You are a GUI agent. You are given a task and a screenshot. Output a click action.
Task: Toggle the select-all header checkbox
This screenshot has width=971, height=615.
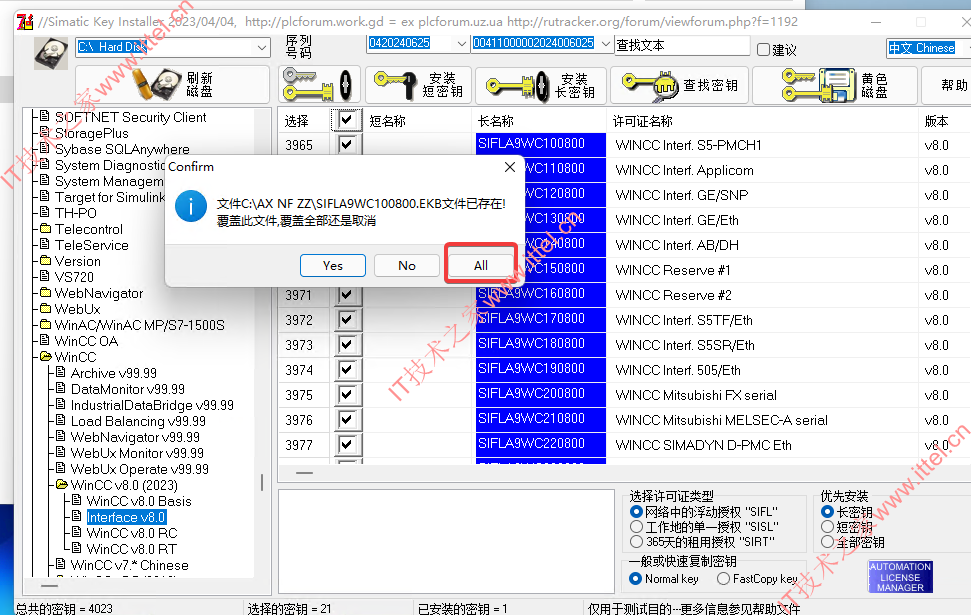click(347, 120)
